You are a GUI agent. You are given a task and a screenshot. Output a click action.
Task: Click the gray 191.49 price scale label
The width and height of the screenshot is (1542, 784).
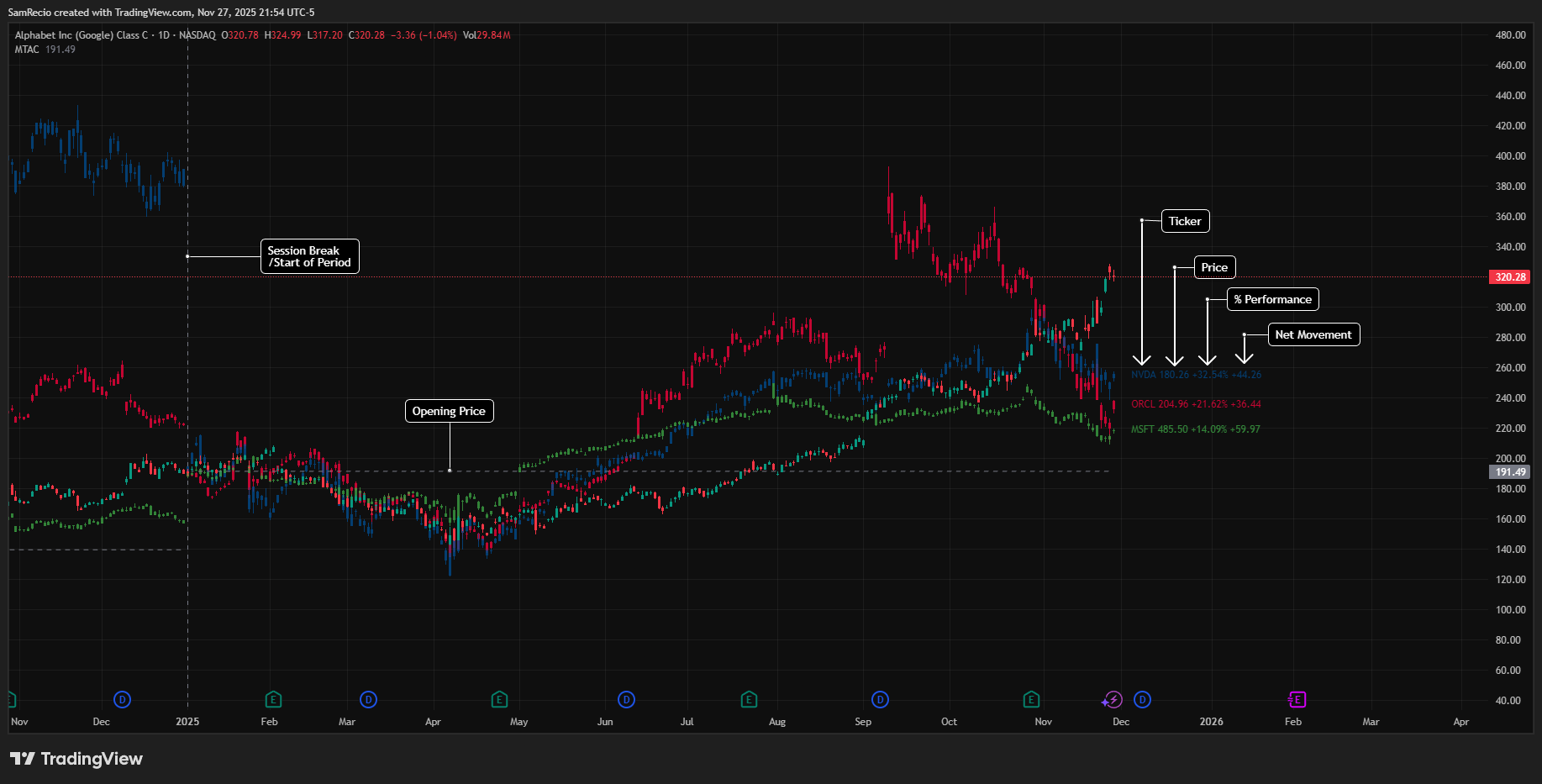(x=1510, y=472)
